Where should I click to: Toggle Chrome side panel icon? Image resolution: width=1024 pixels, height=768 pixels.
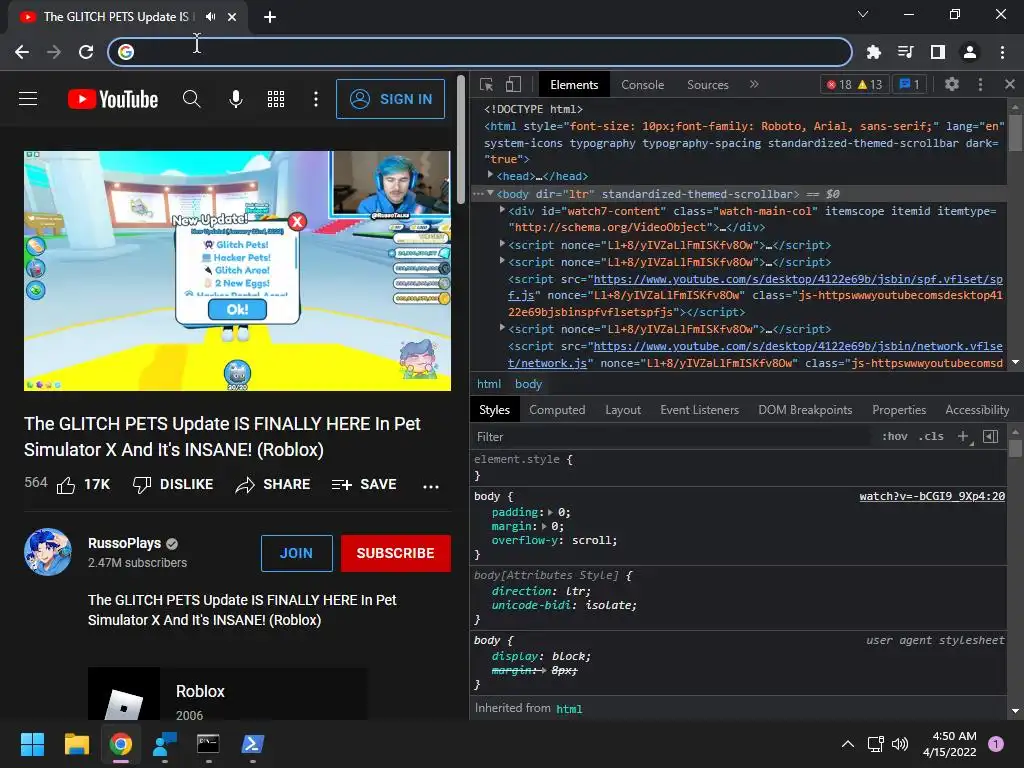(x=937, y=52)
